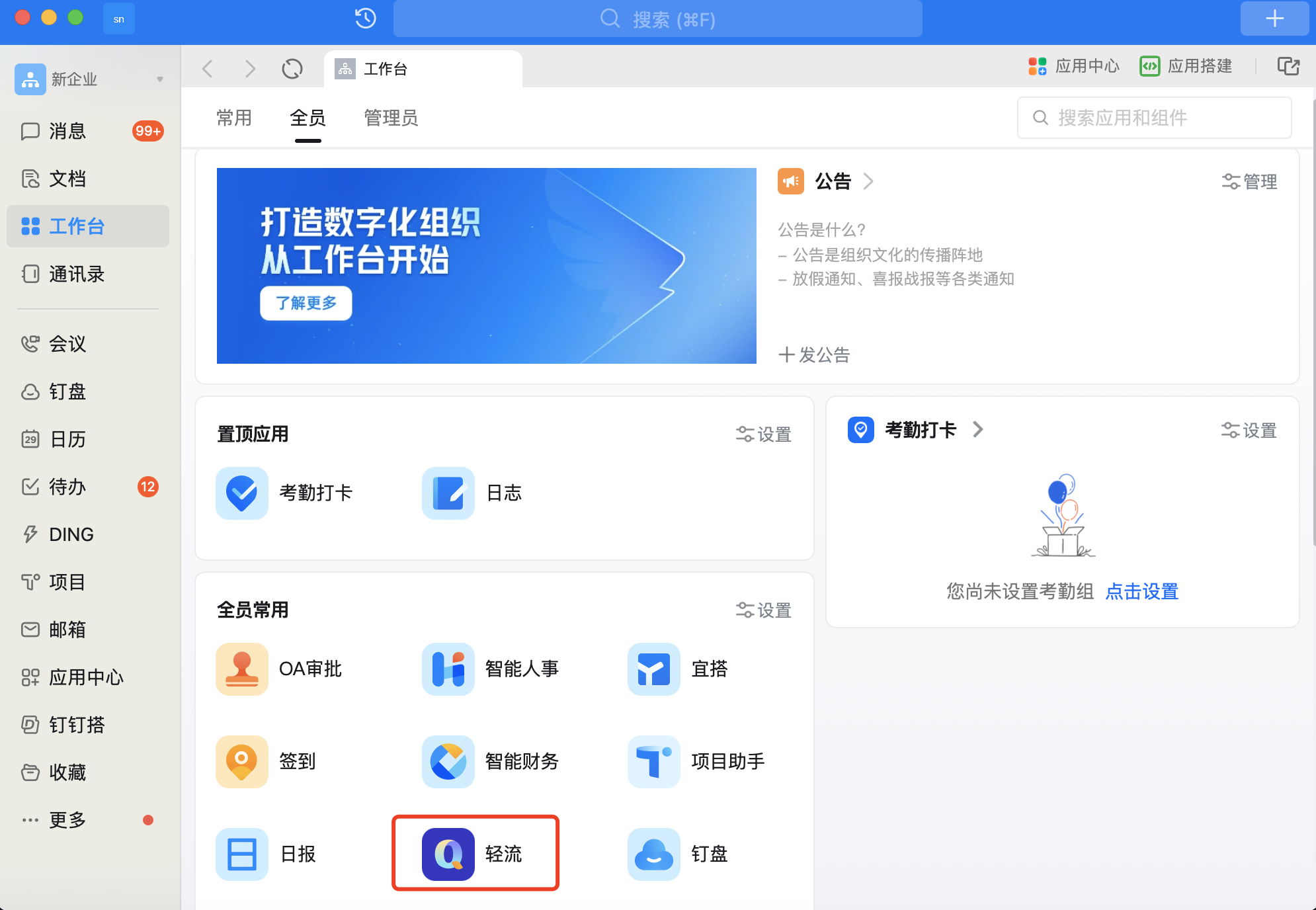1316x910 pixels.
Task: Open 钉盘 in the sidebar
Action: pos(88,392)
